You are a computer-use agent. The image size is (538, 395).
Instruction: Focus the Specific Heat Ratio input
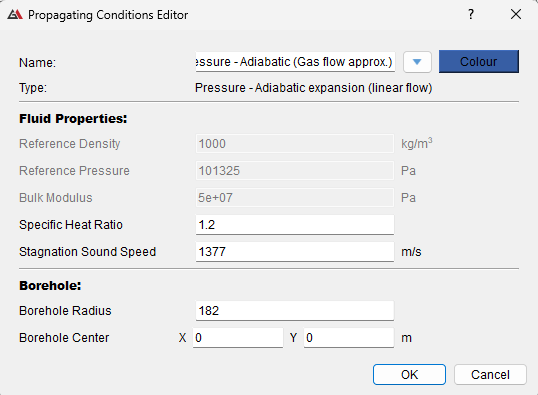click(295, 225)
